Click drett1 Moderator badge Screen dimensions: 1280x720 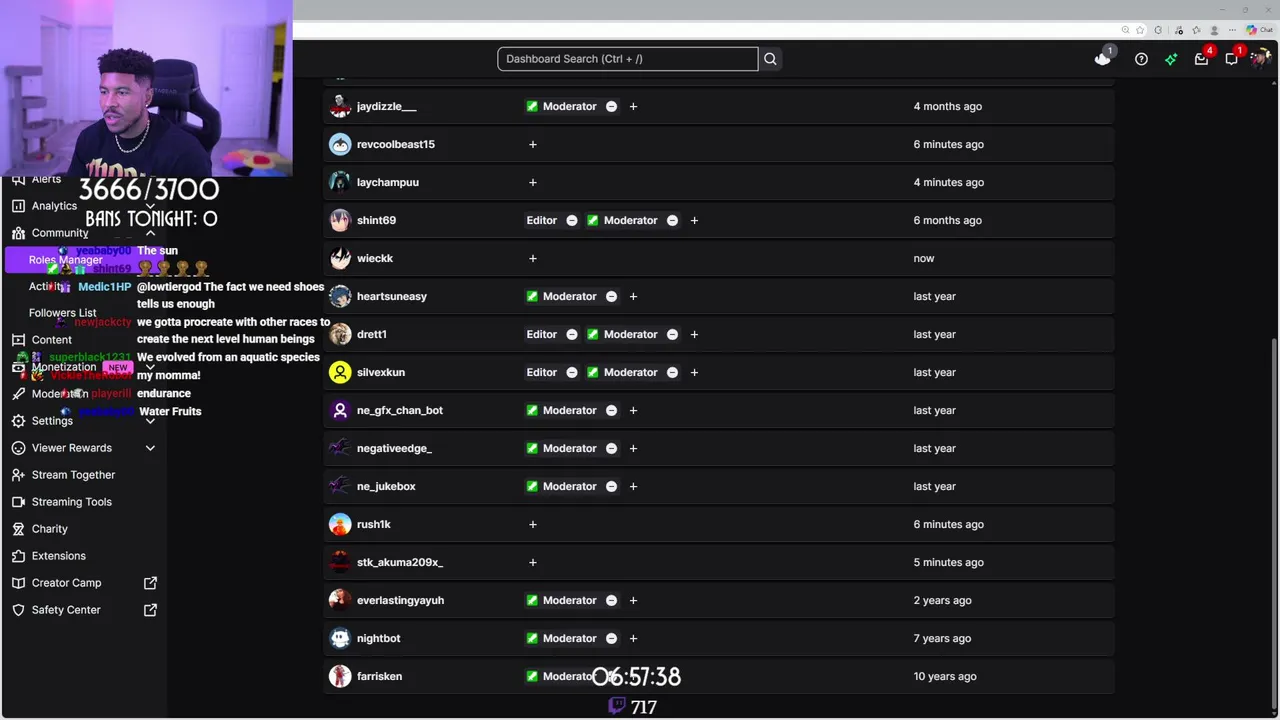622,334
